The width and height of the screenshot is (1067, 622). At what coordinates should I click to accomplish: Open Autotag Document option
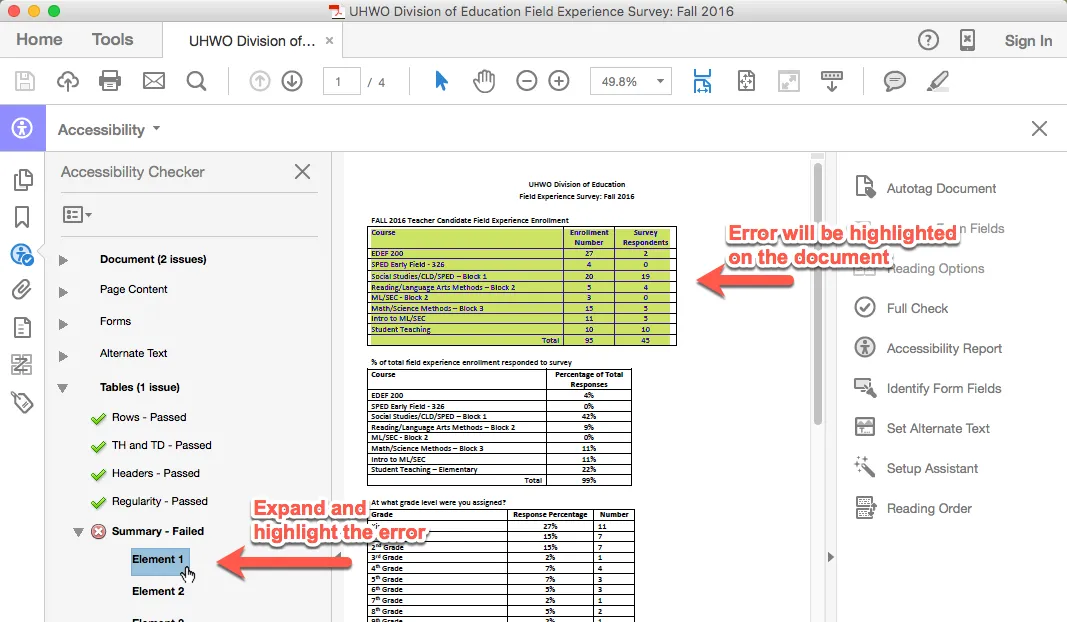[x=941, y=188]
